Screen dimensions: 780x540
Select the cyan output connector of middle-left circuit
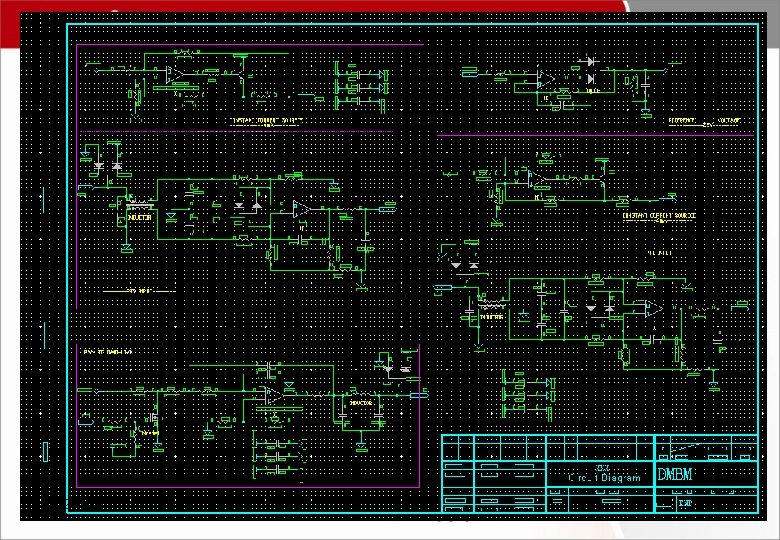click(x=388, y=209)
